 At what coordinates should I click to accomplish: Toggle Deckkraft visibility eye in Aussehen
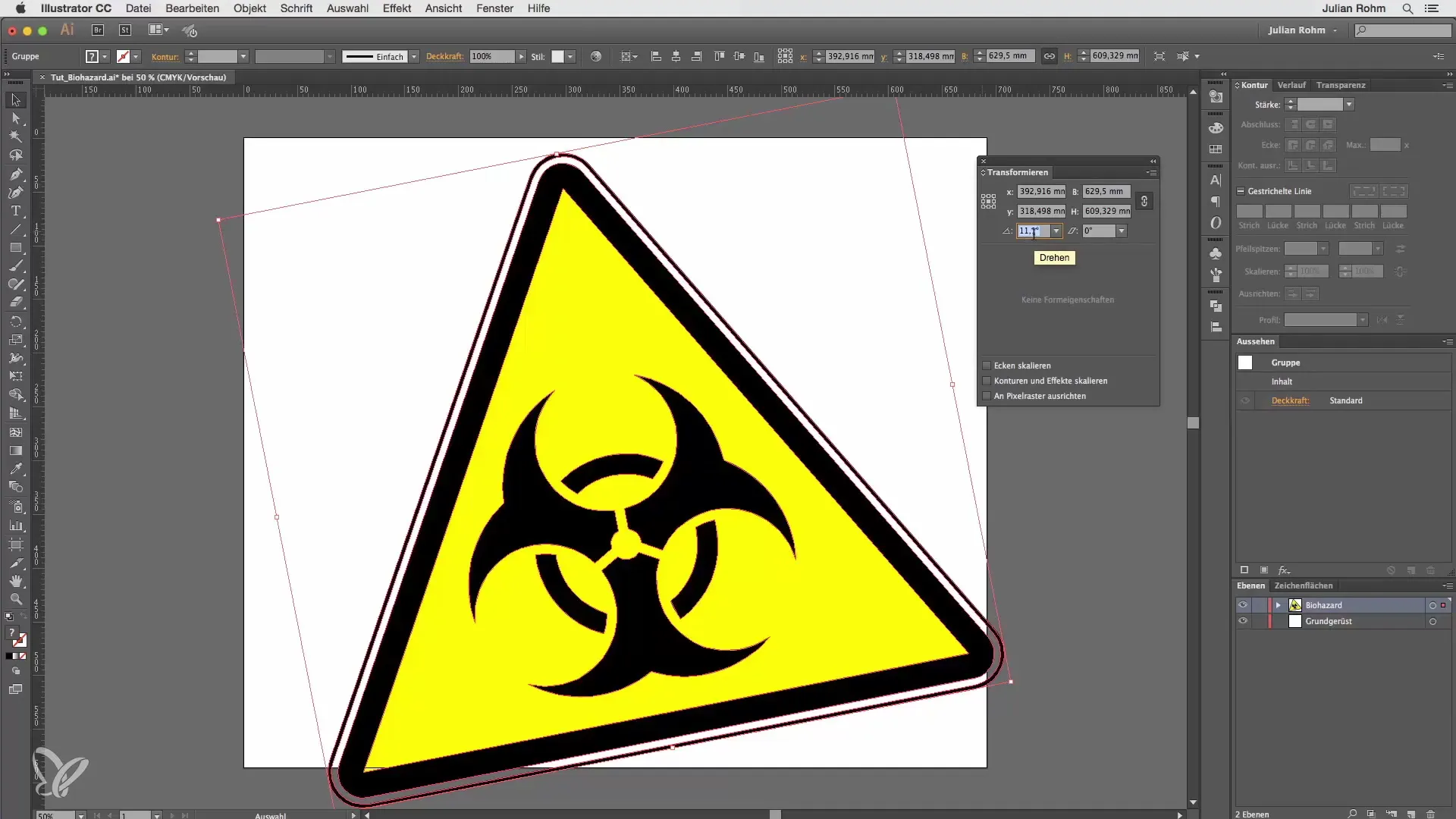pos(1245,400)
